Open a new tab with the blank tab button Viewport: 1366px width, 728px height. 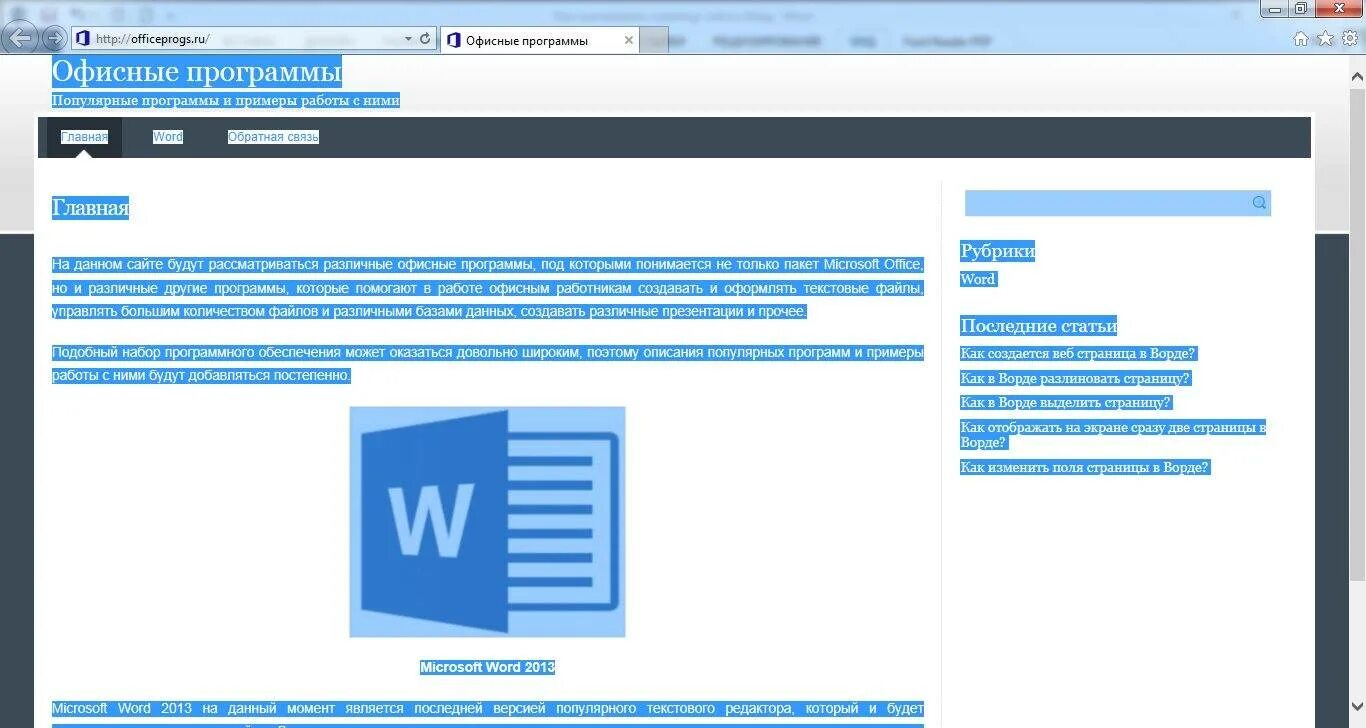(x=655, y=41)
